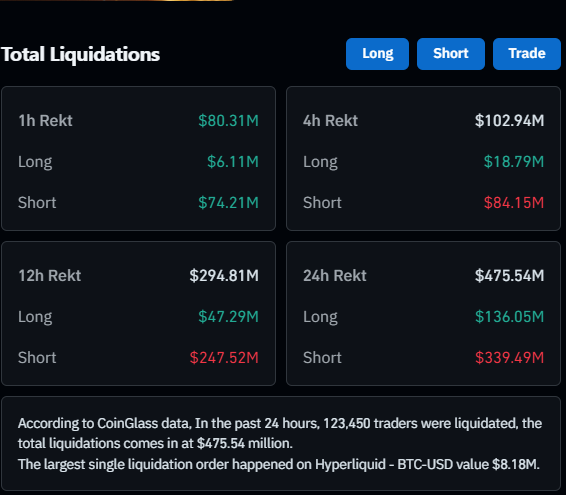The image size is (566, 495).
Task: Click 24h Long value $136.05M
Action: click(x=509, y=317)
